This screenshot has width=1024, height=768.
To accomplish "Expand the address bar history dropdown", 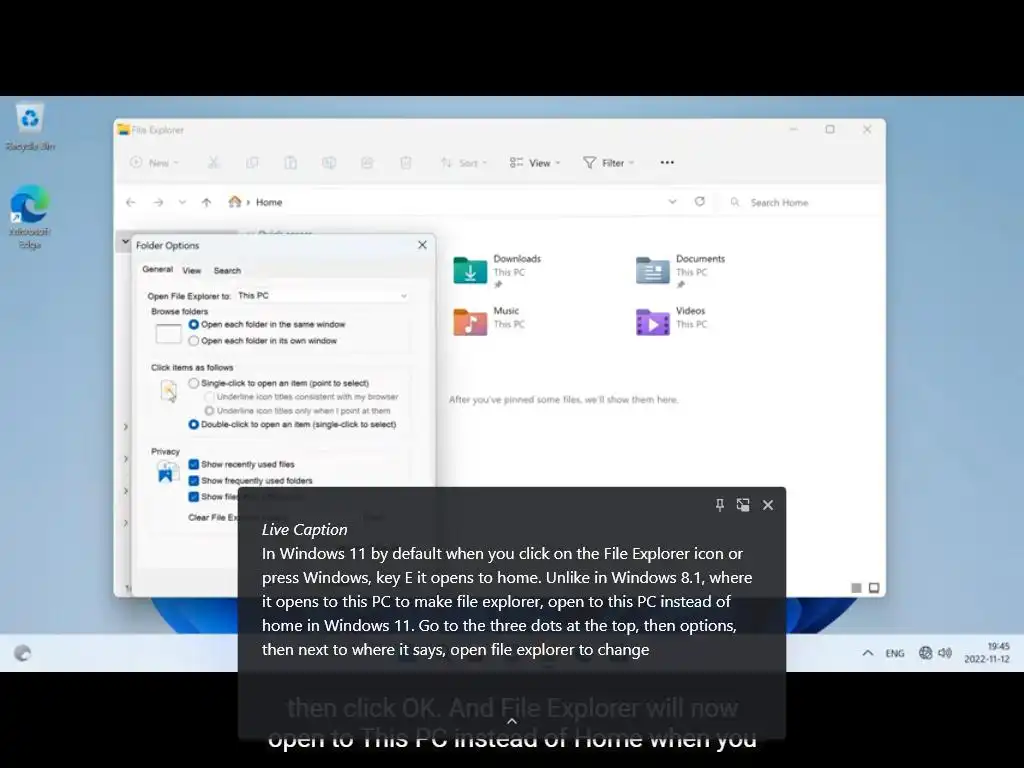I will pos(672,202).
